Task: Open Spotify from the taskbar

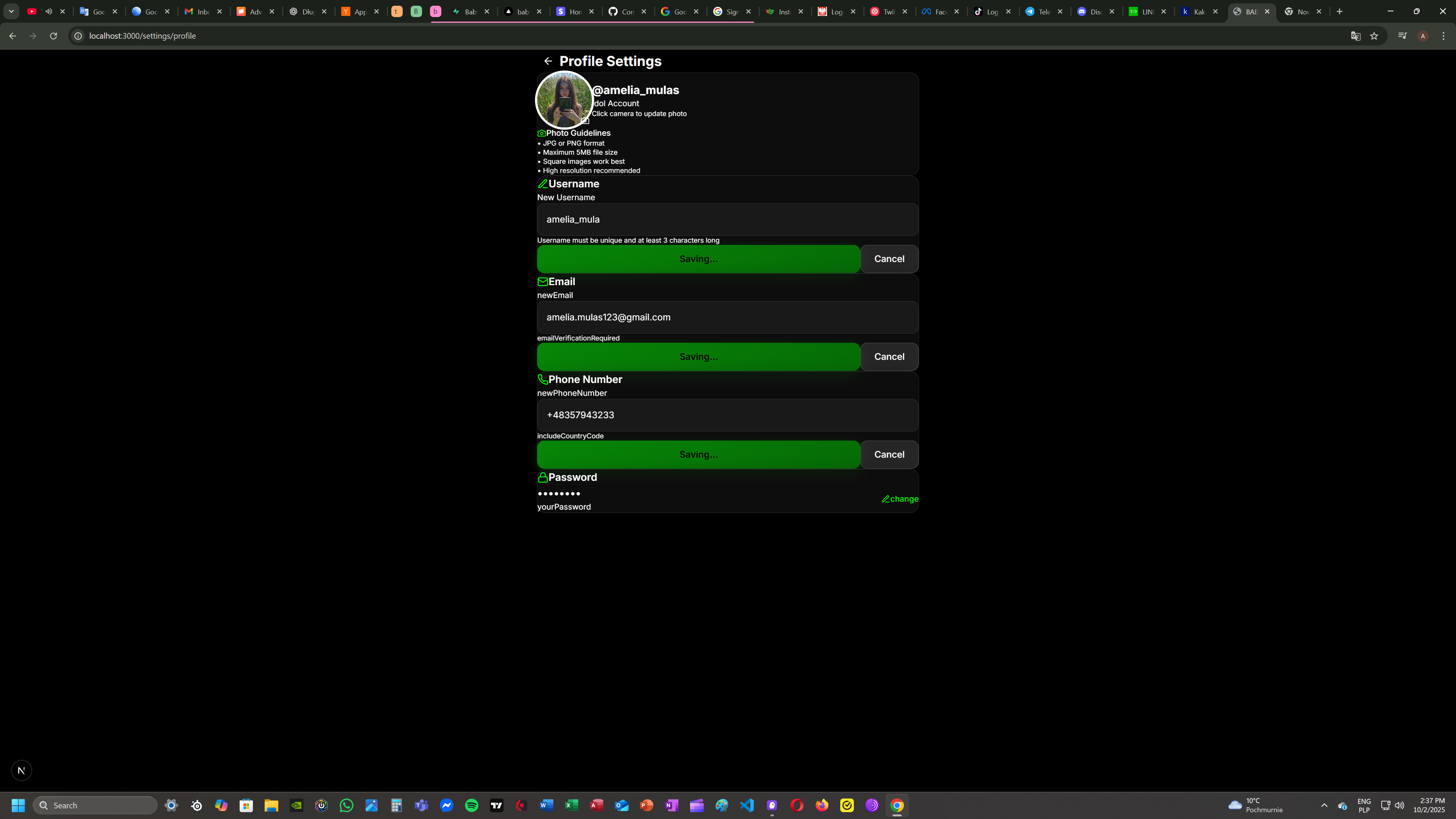Action: point(471,805)
